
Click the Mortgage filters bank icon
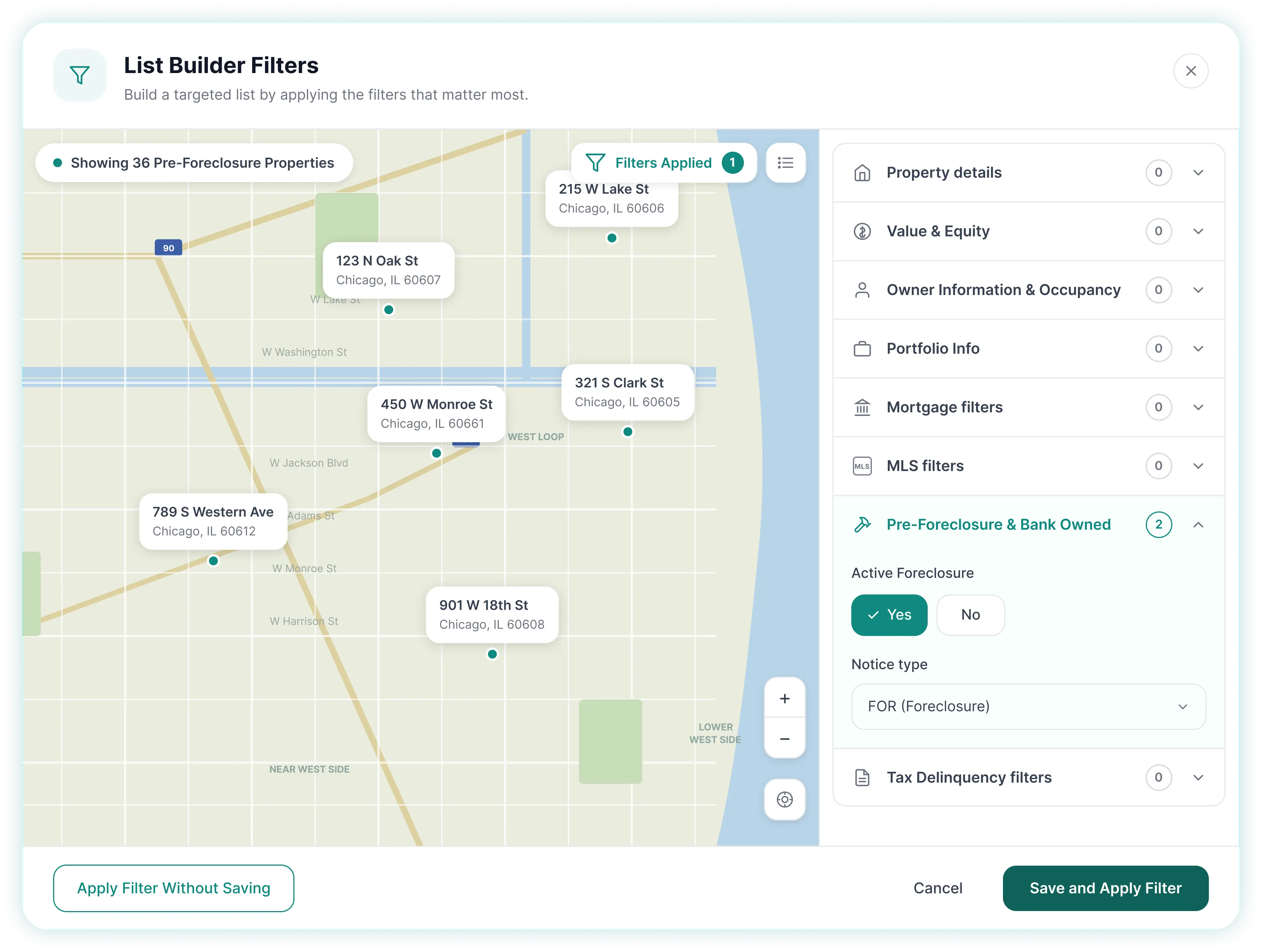coord(862,407)
